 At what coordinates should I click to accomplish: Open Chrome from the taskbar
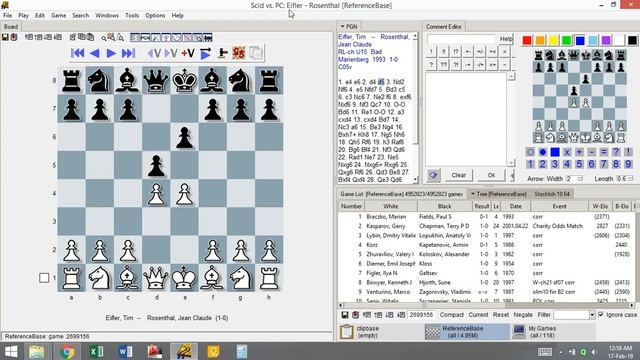coord(67,351)
